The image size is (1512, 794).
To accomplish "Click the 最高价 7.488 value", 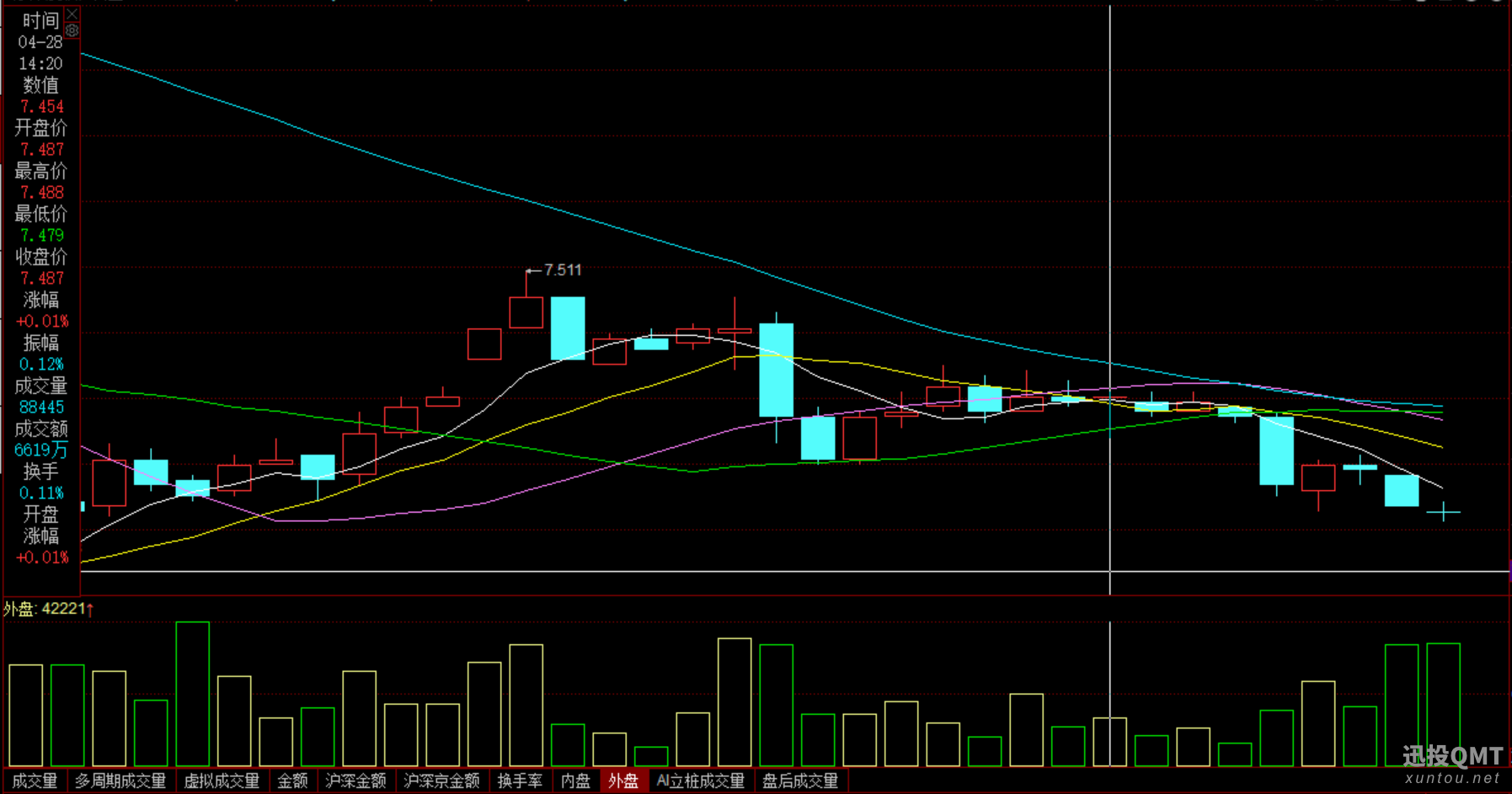I will click(42, 193).
